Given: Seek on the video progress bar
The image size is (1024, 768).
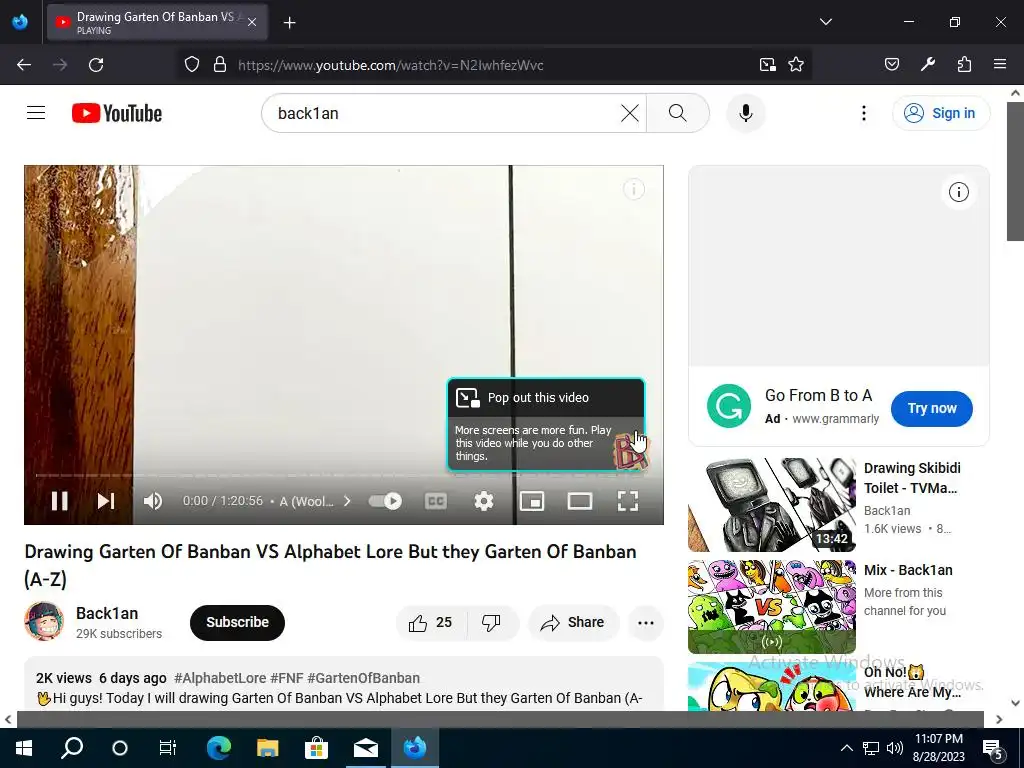Looking at the screenshot, I should click(344, 475).
